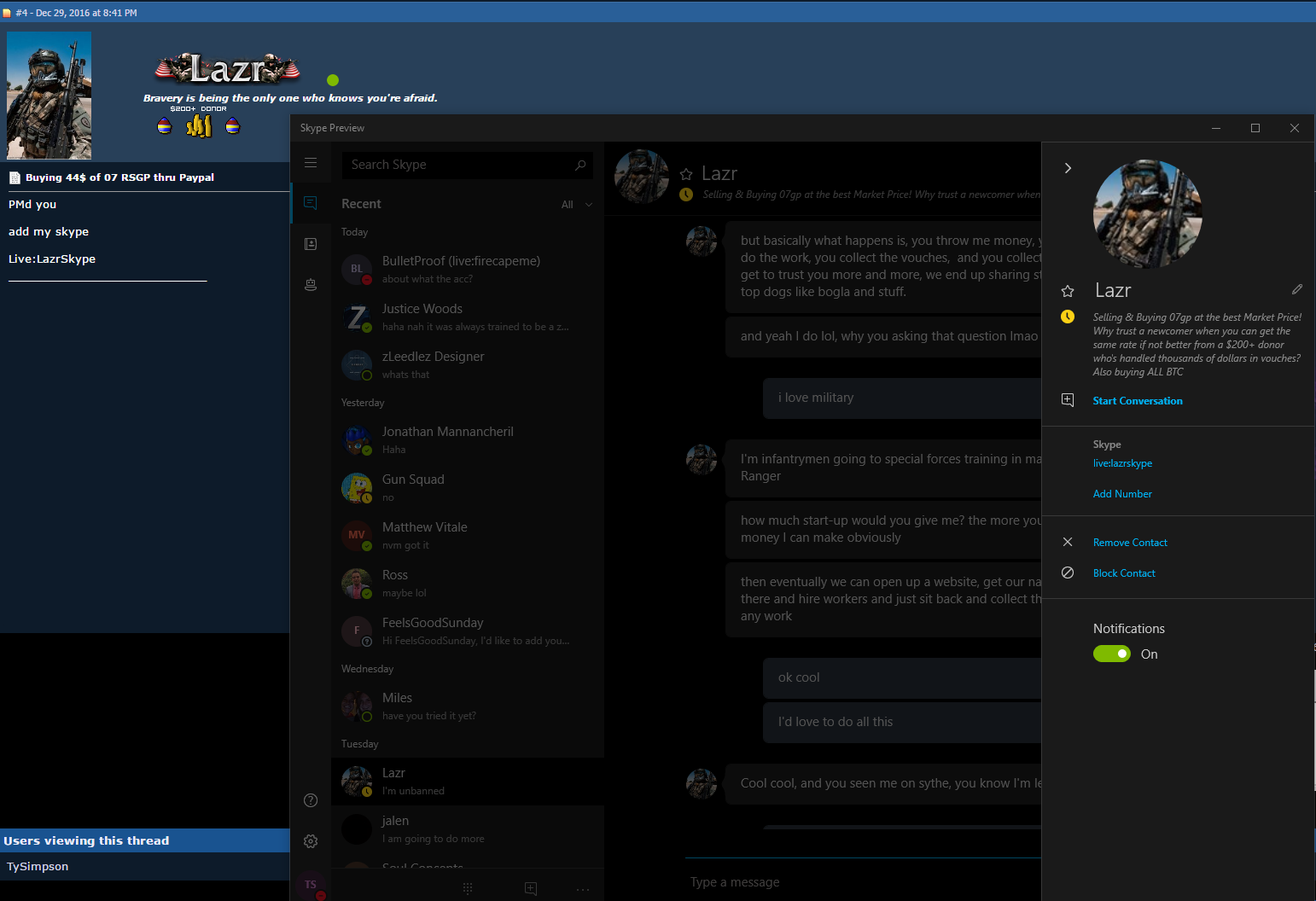Screen dimensions: 1316x901
Task: Click the new conversation icon at bottom
Action: [531, 889]
